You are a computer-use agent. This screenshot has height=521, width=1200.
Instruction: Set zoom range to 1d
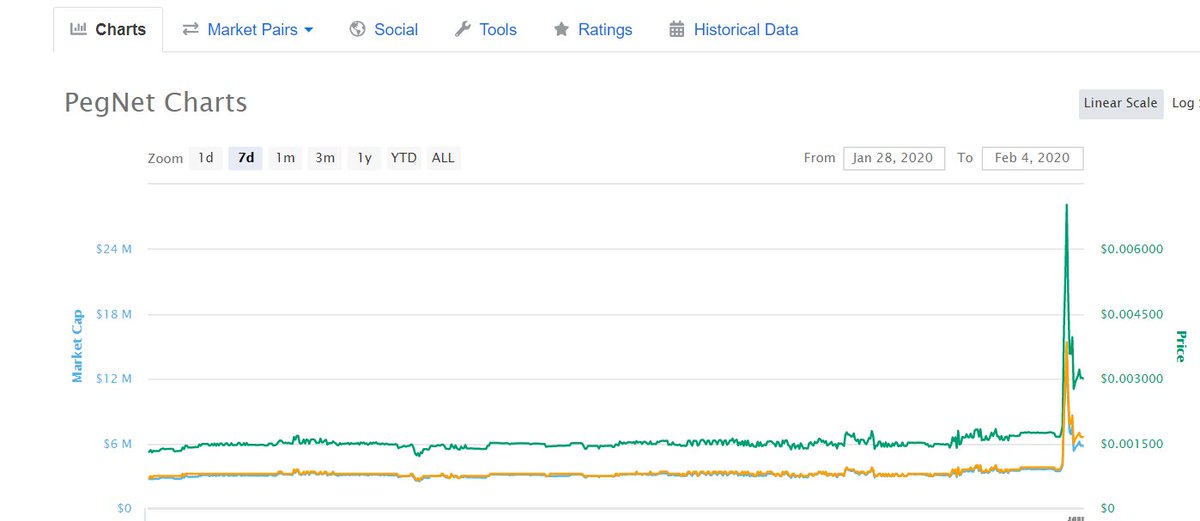click(205, 158)
